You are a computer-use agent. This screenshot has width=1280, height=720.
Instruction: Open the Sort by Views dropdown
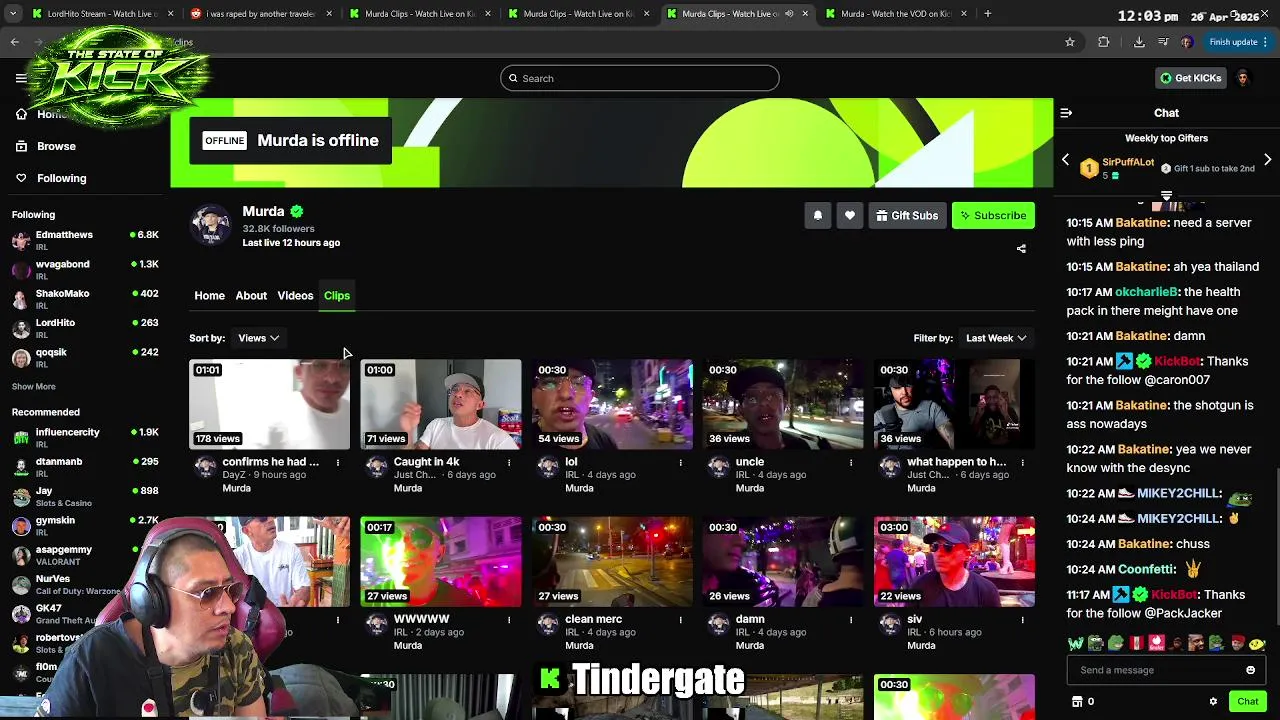258,338
